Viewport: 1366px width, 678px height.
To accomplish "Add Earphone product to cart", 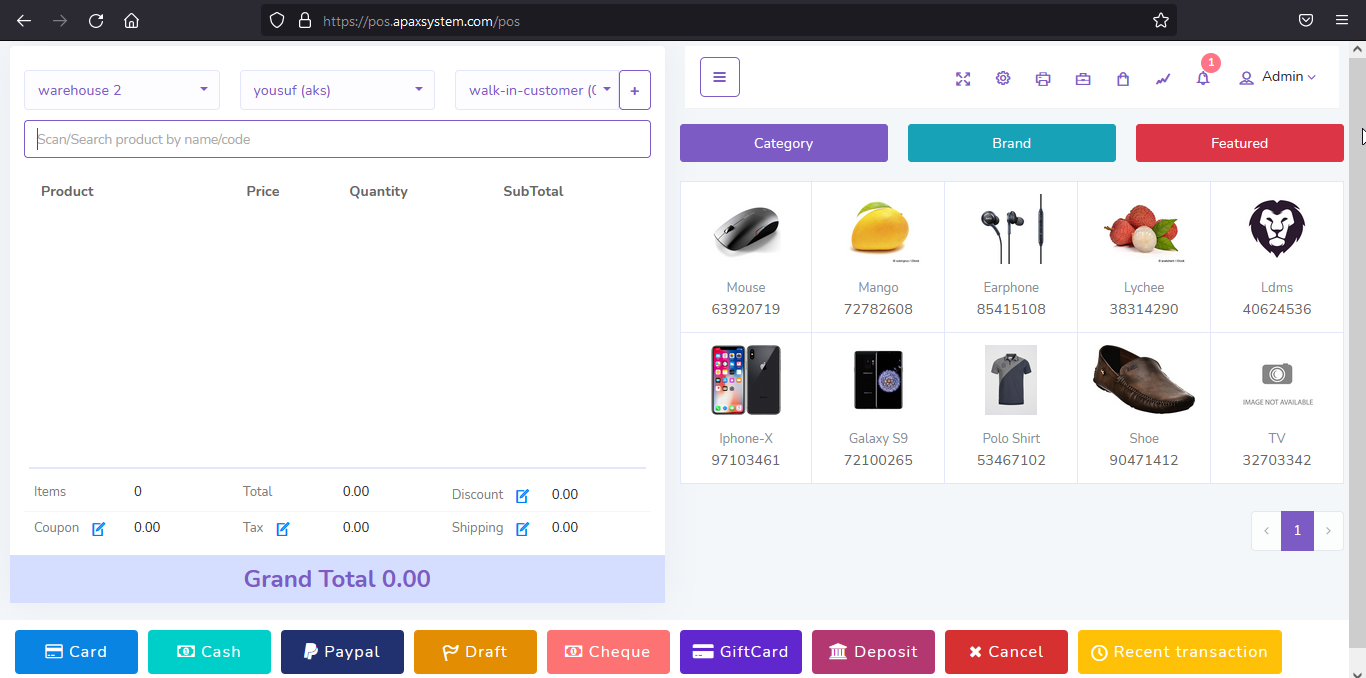I will pyautogui.click(x=1011, y=257).
